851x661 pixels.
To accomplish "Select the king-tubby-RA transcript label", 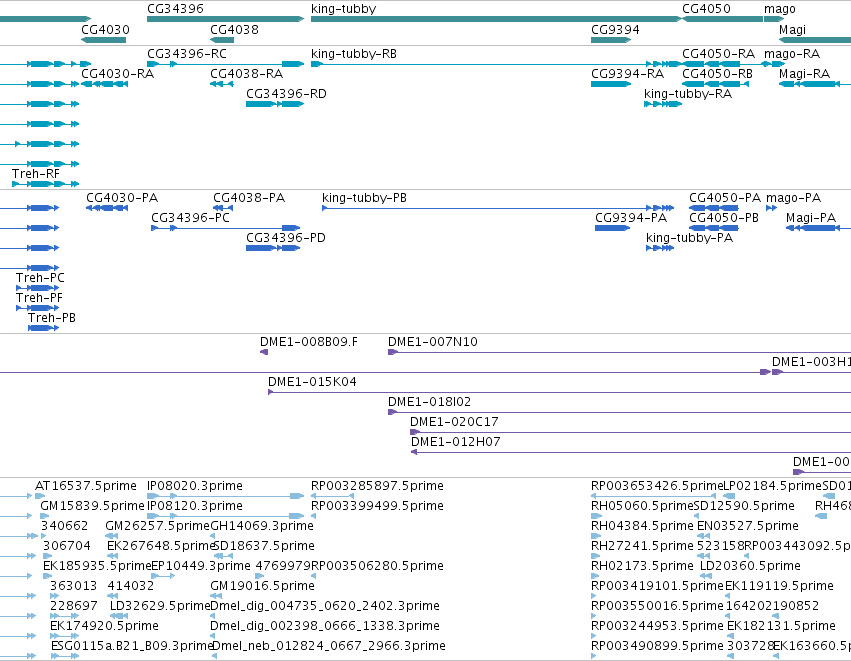I will pyautogui.click(x=688, y=94).
